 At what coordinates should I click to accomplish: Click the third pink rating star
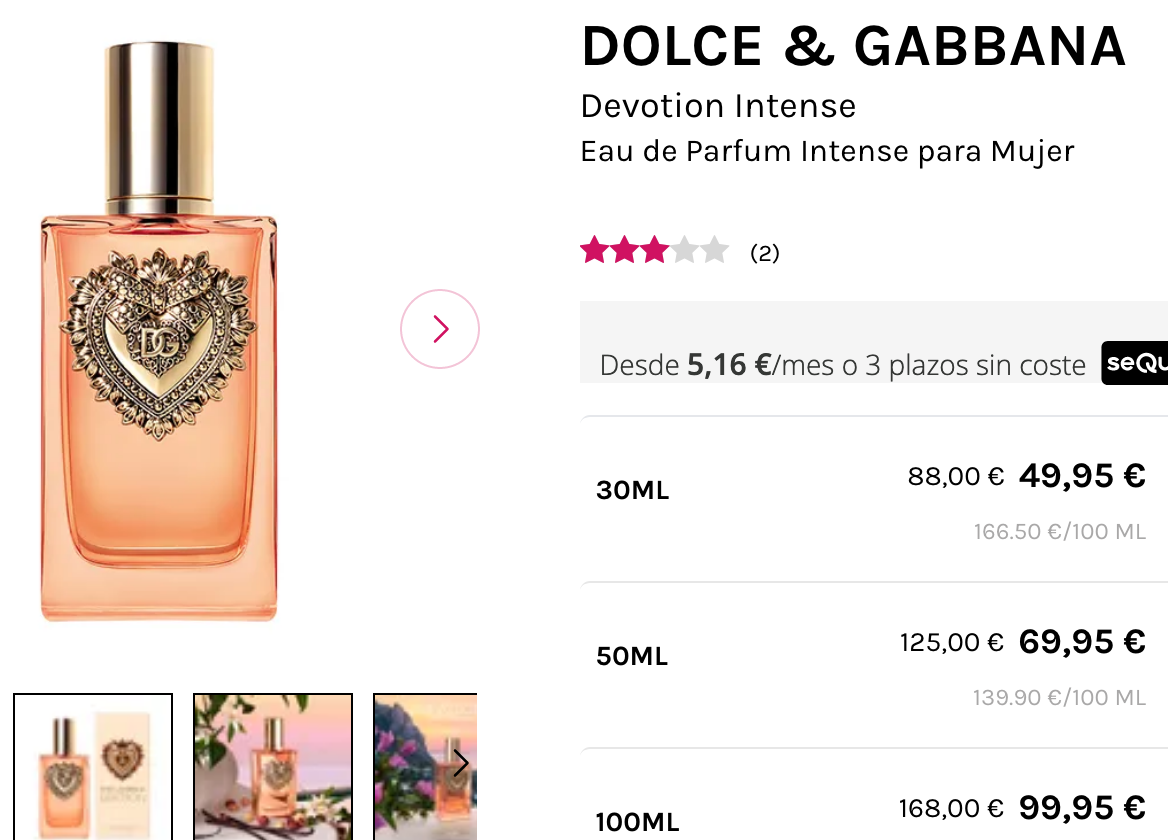click(x=654, y=250)
